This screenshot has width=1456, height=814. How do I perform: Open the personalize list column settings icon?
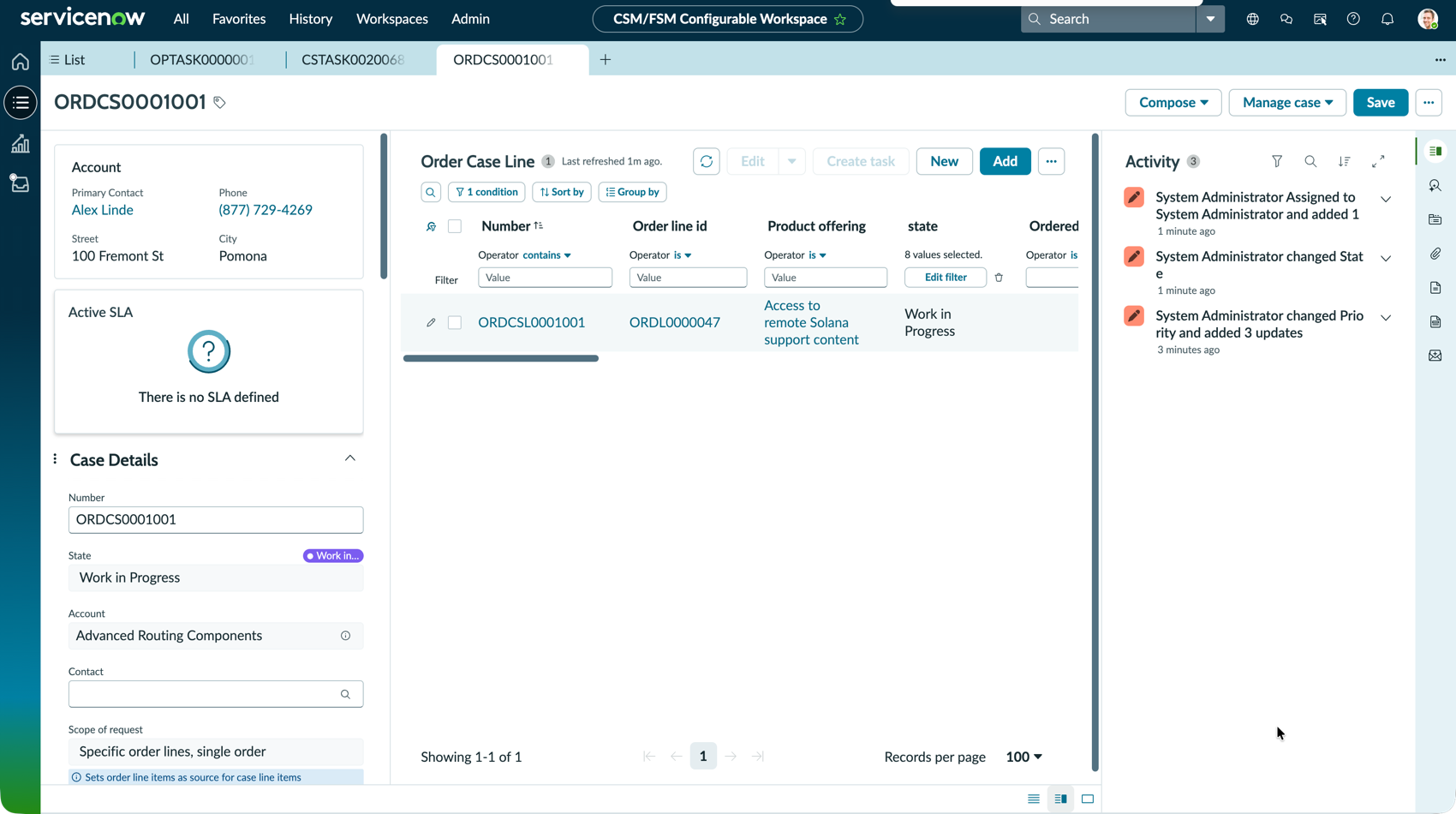pyautogui.click(x=431, y=226)
